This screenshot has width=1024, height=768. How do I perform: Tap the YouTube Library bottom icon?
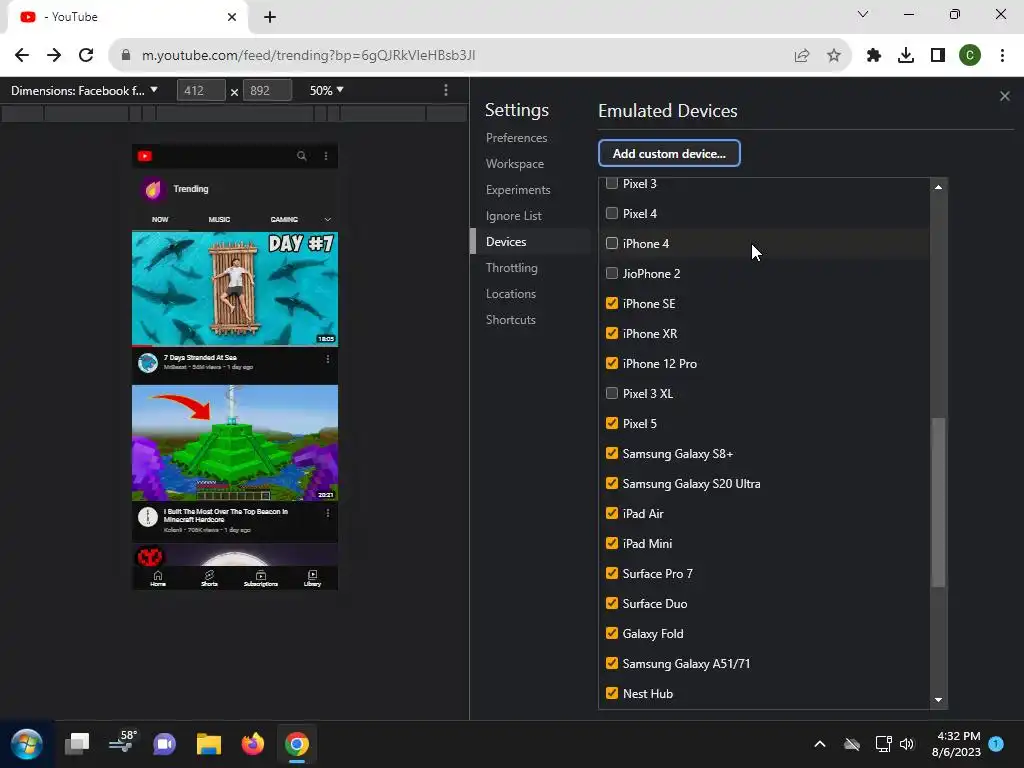point(312,578)
